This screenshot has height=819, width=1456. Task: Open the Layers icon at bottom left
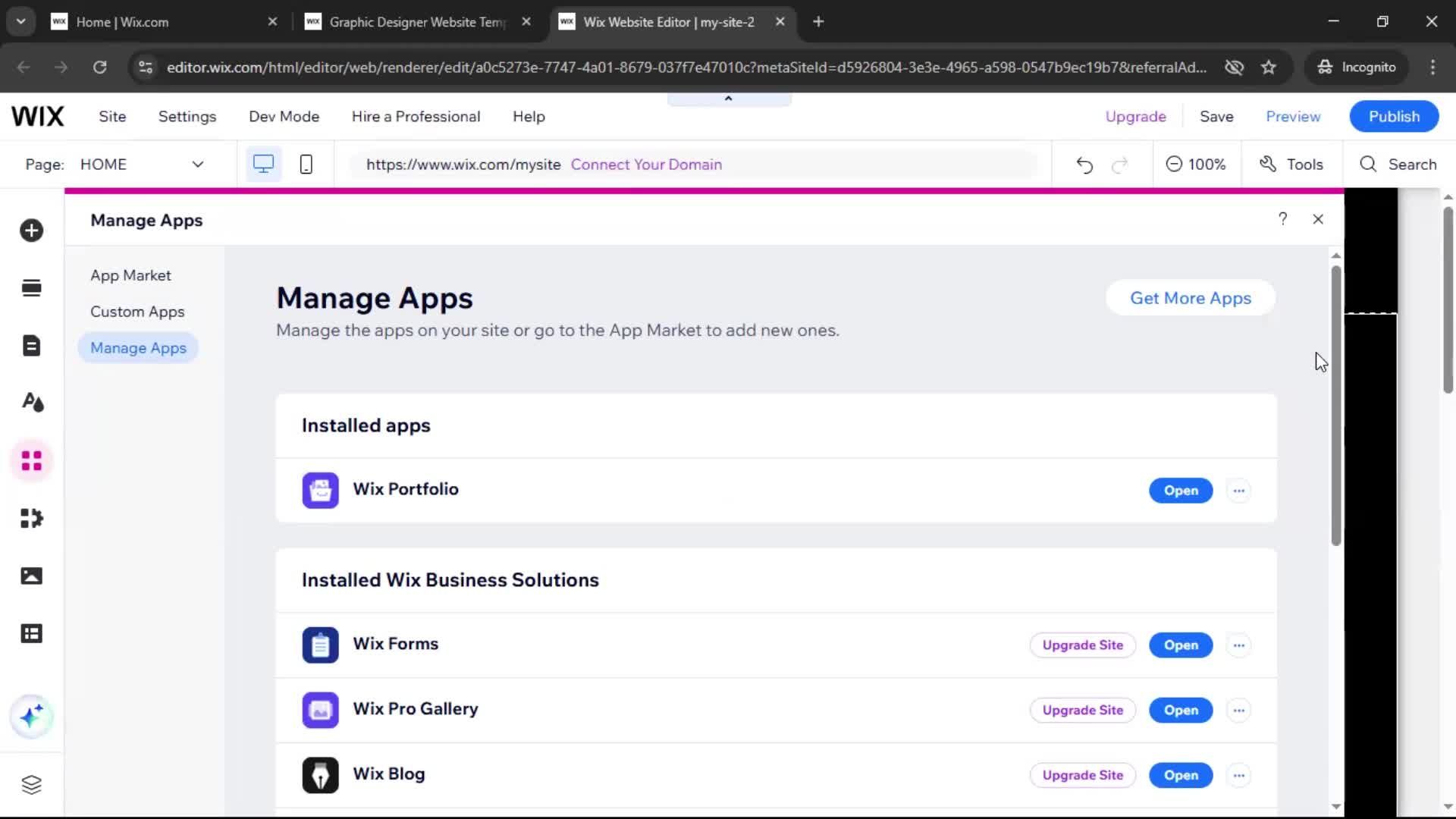31,784
